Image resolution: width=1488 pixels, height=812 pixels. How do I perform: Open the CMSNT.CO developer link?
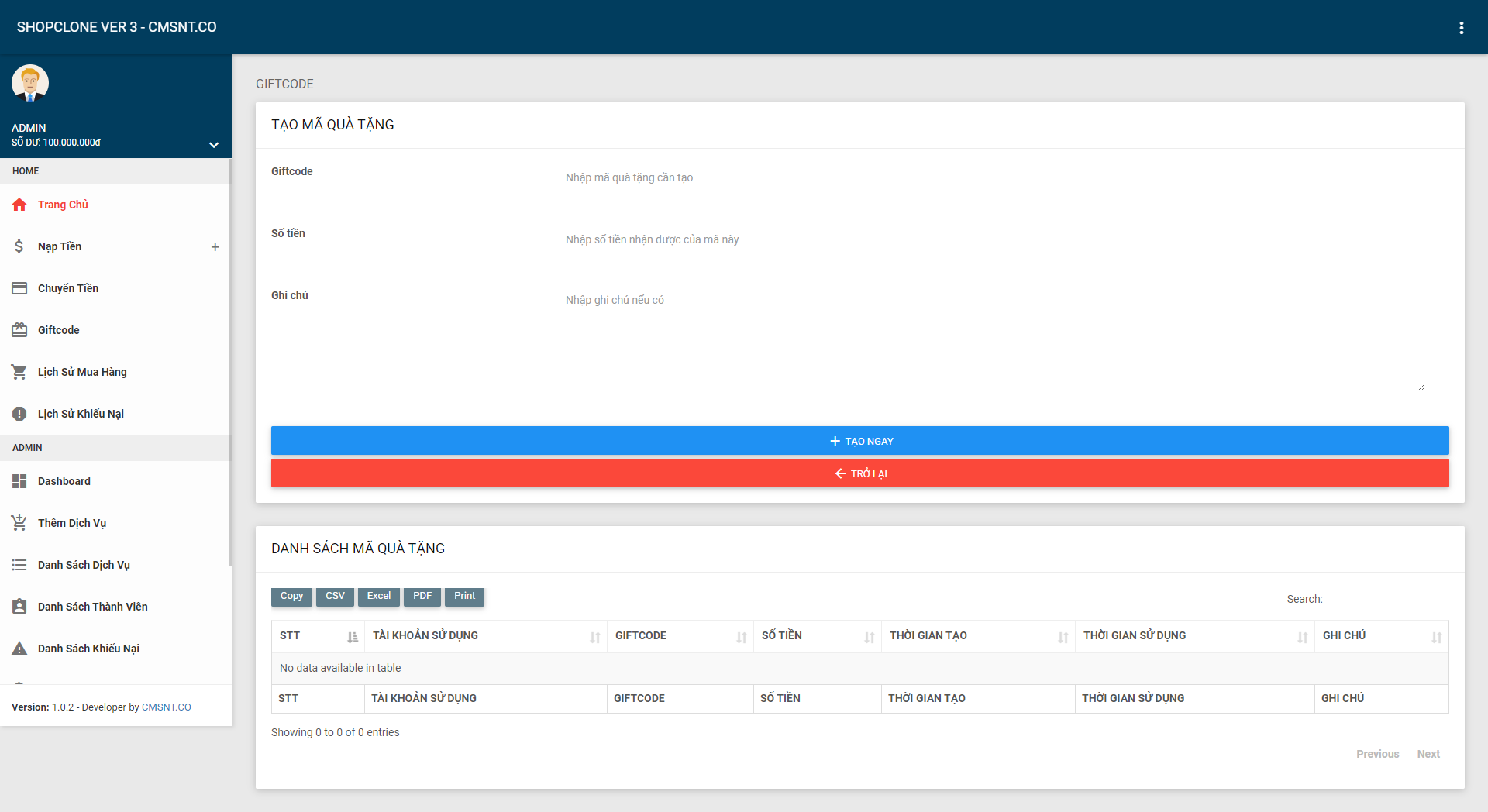point(166,707)
